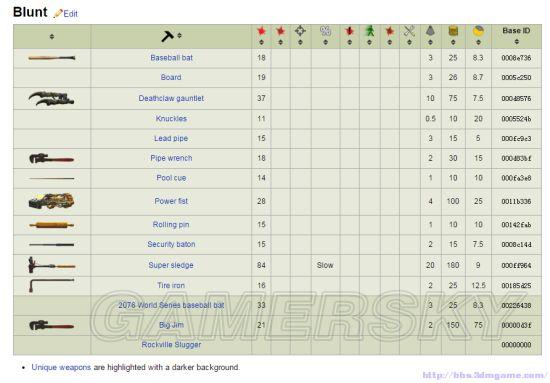Follow the Unique weapons link
550x383 pixels.
pos(61,367)
